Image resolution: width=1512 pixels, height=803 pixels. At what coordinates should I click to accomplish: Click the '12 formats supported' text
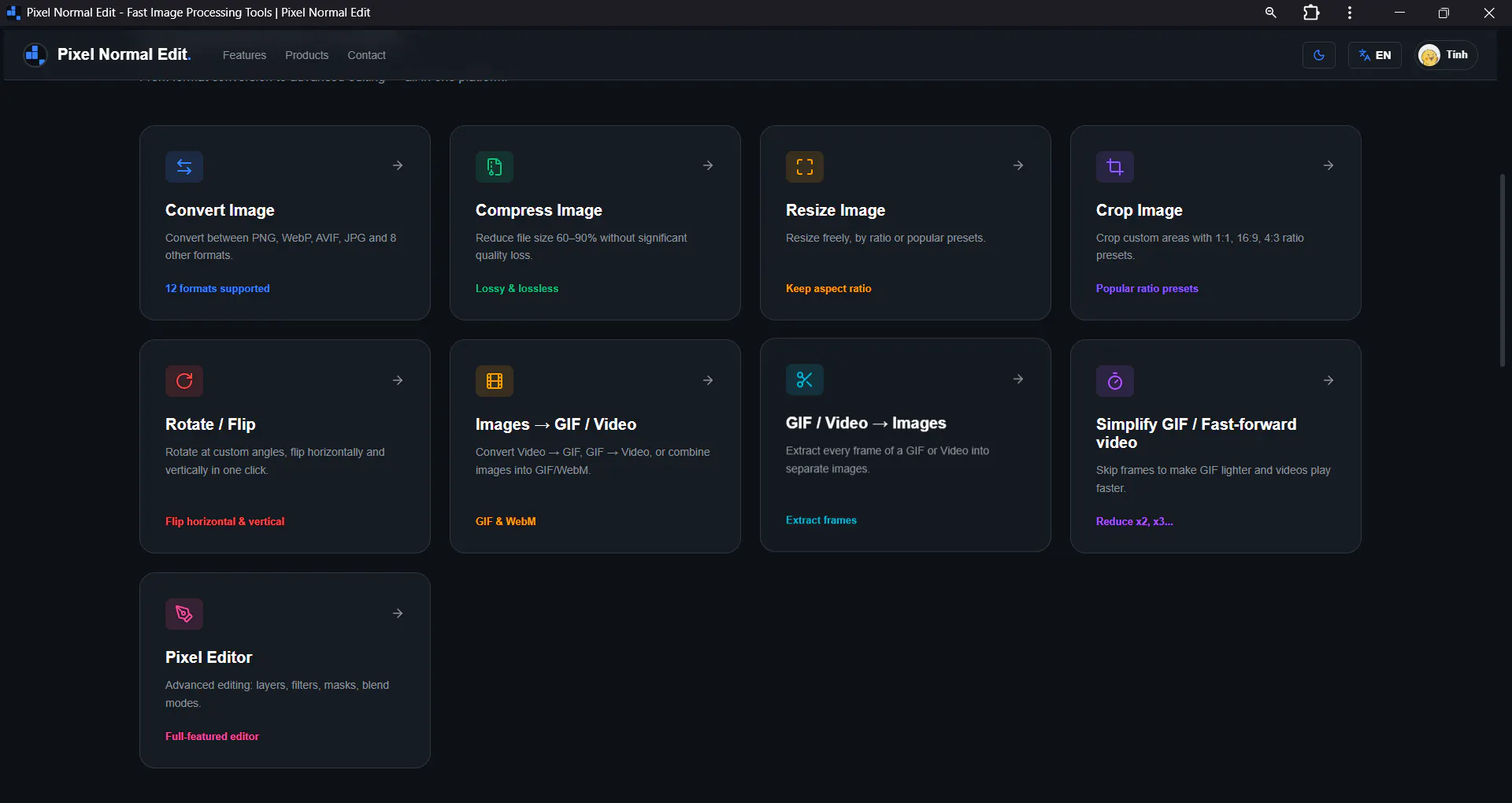pyautogui.click(x=217, y=288)
